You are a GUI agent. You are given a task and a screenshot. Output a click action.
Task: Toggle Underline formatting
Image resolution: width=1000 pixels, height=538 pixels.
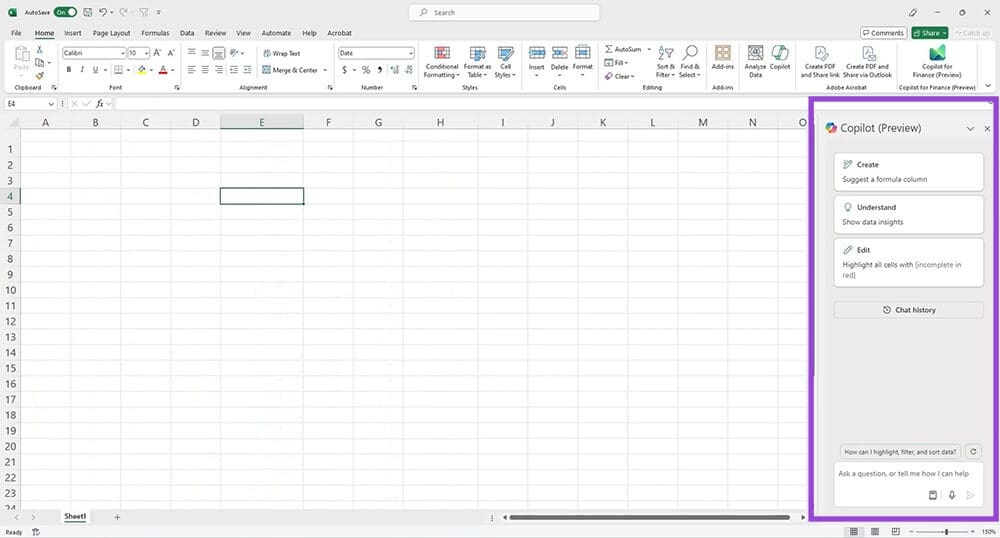pyautogui.click(x=95, y=69)
